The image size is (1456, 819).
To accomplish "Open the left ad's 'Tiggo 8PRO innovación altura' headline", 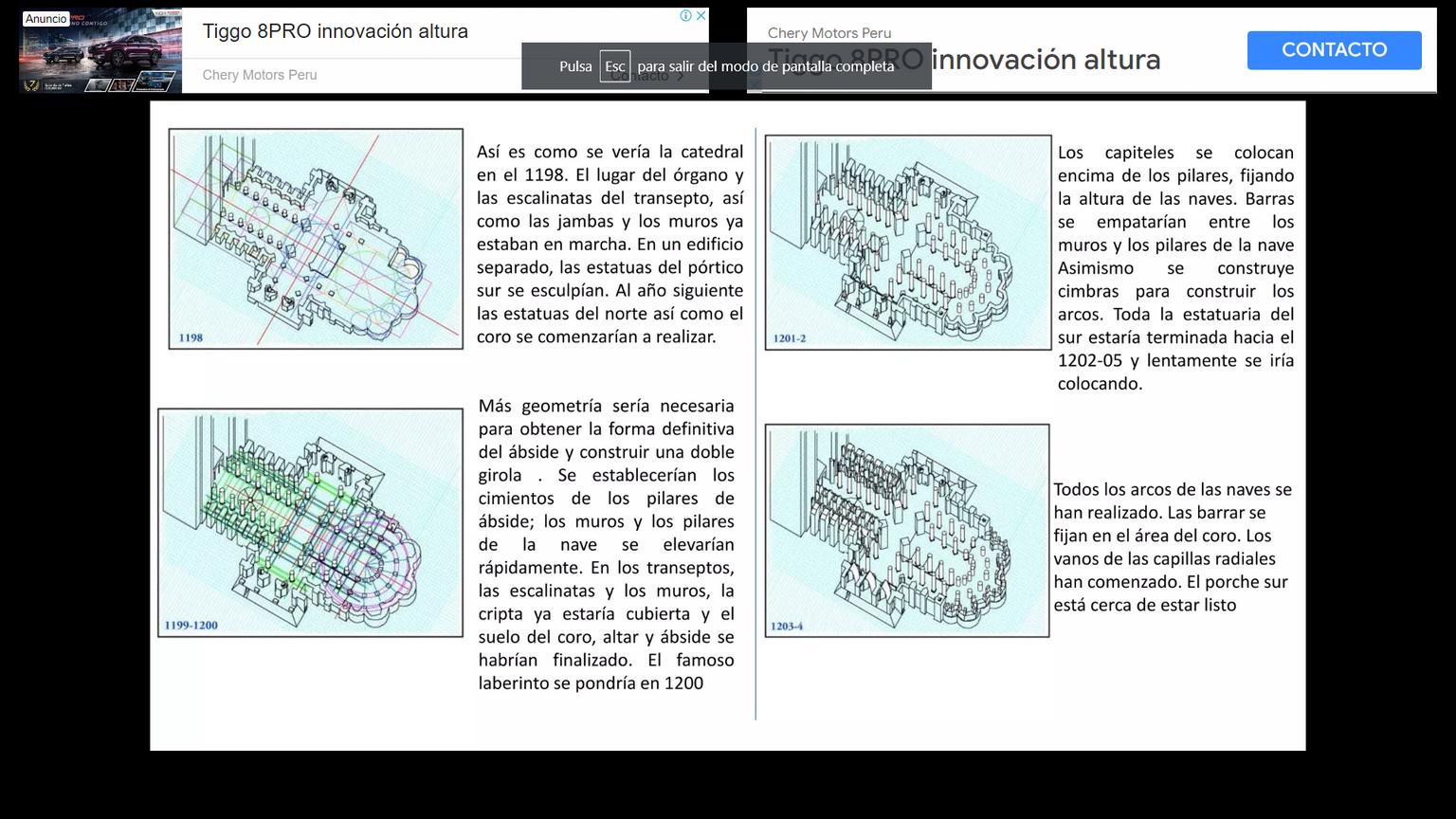I will point(336,31).
